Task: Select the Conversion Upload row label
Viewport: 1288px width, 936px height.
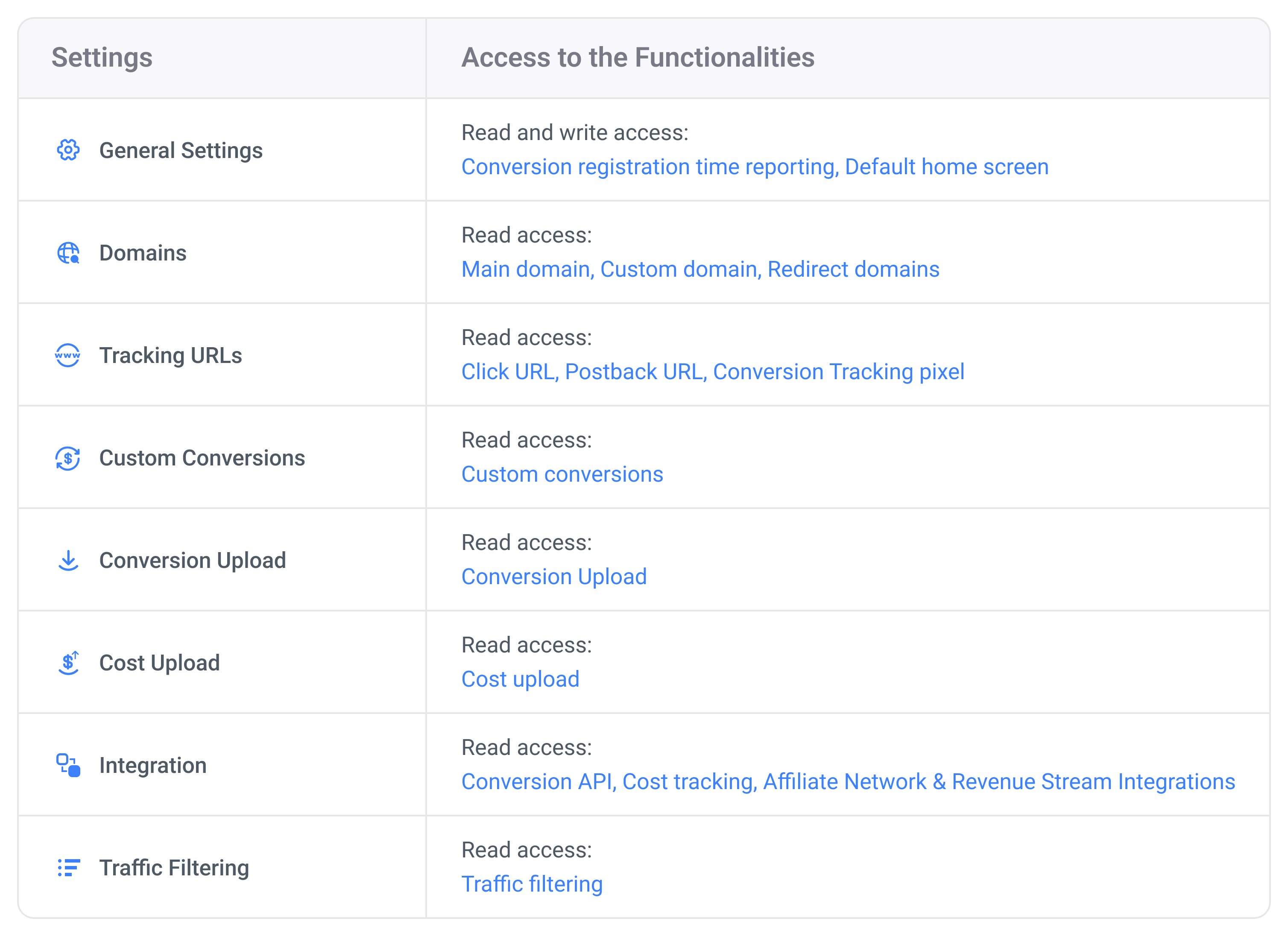Action: pyautogui.click(x=193, y=561)
